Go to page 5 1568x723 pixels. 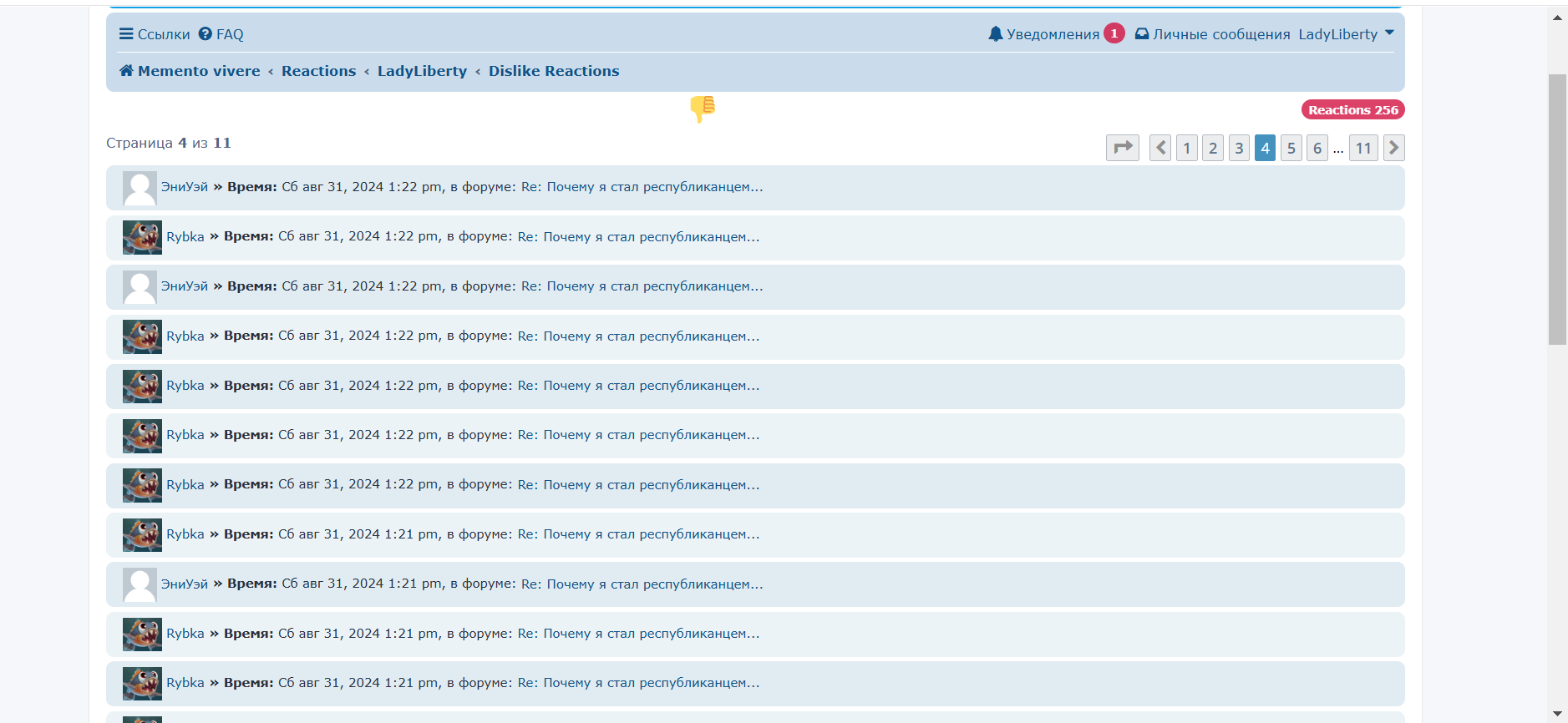tap(1291, 148)
